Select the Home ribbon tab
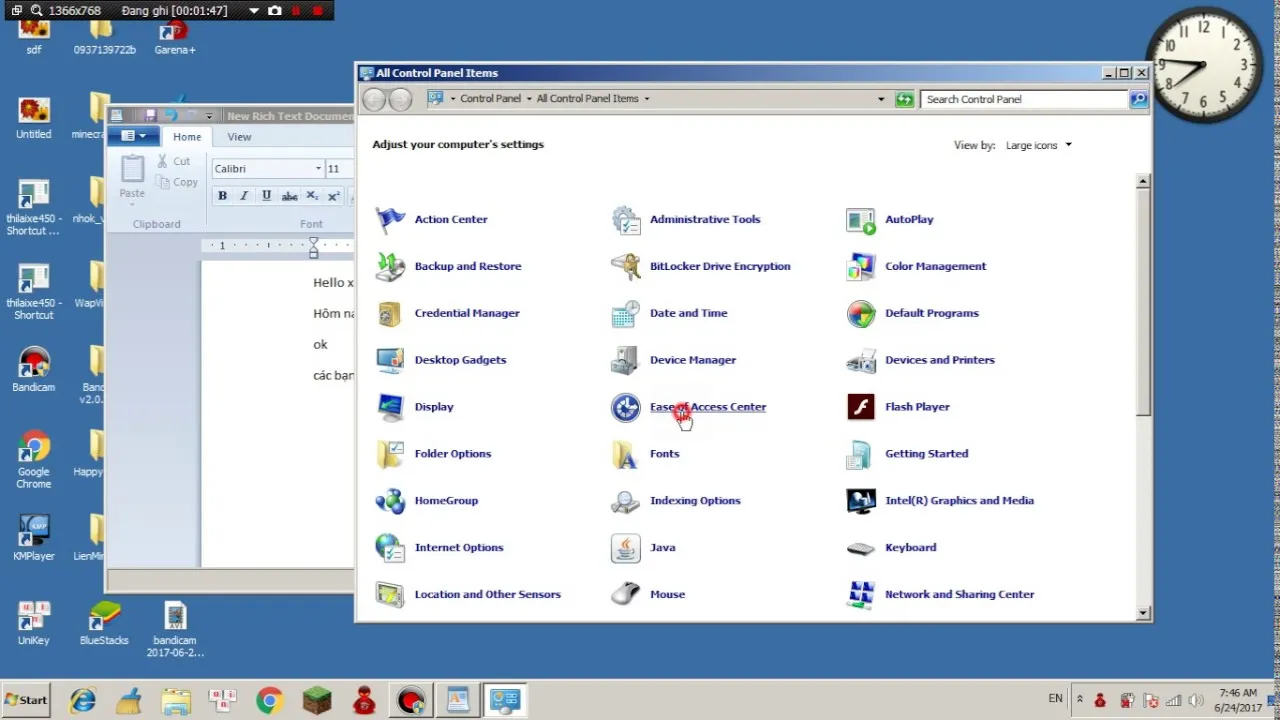 pyautogui.click(x=187, y=136)
